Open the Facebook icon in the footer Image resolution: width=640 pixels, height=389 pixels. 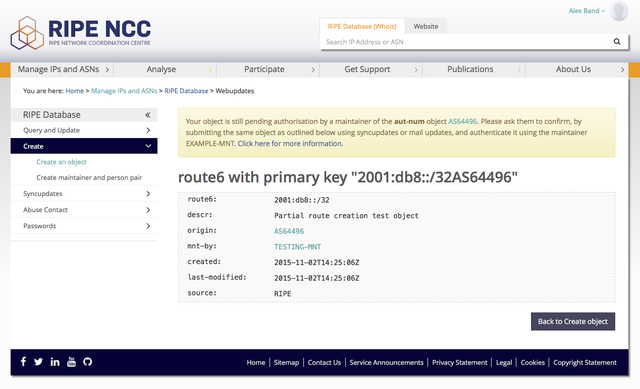[23, 361]
